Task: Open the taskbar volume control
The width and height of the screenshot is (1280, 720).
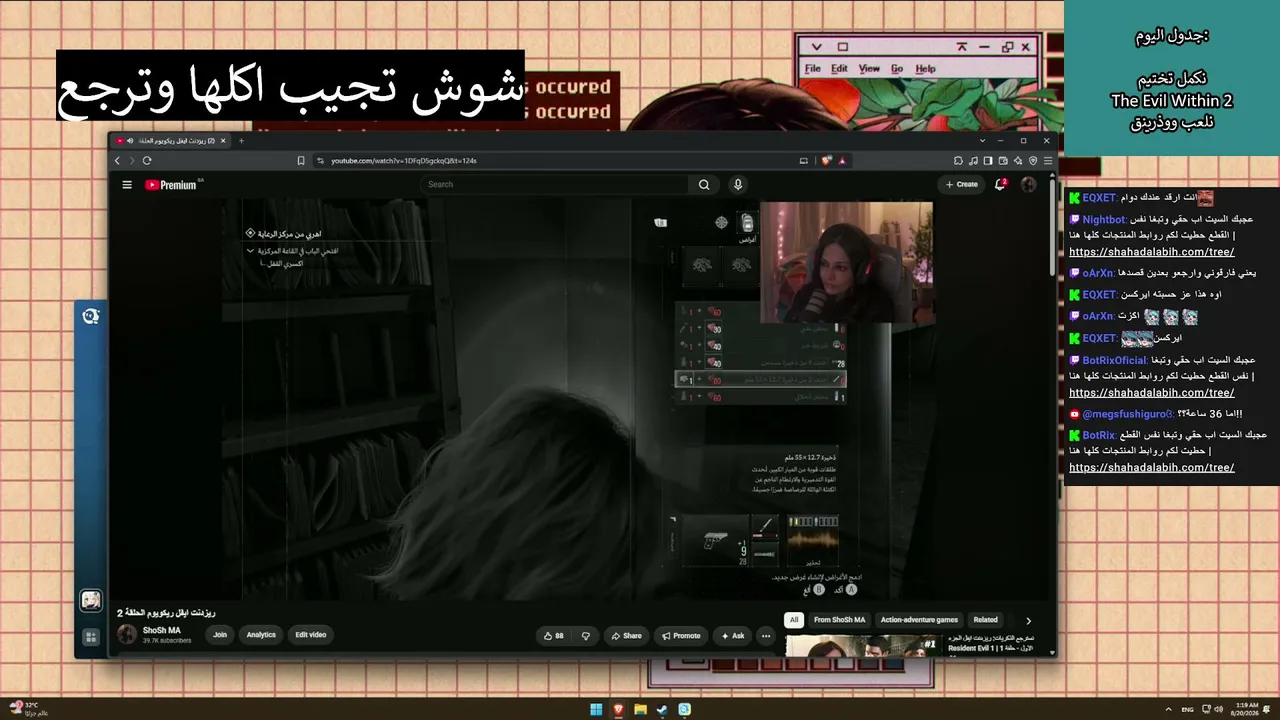Action: click(1218, 710)
